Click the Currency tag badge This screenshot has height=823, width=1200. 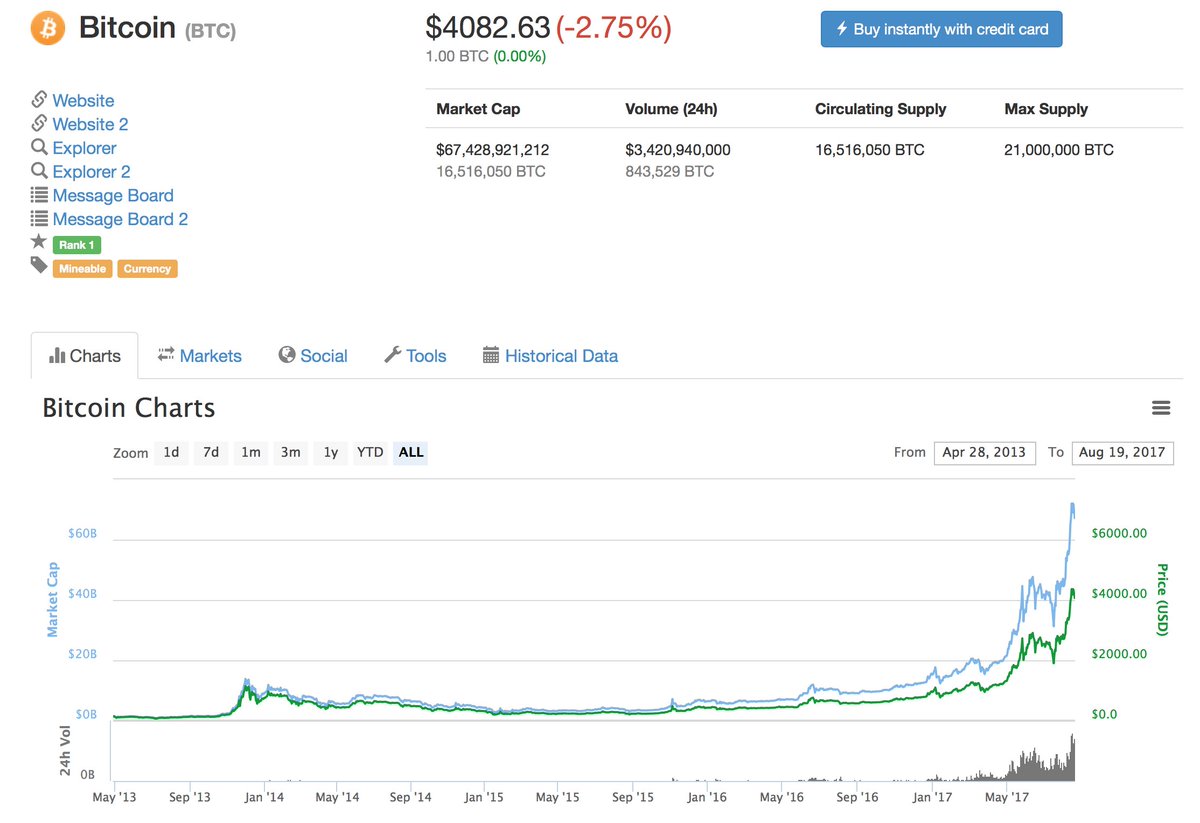(x=147, y=268)
